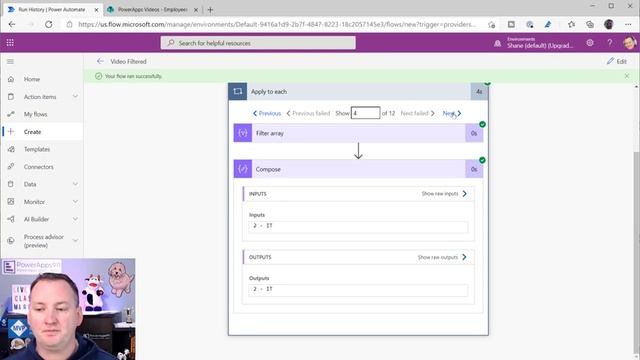This screenshot has width=640, height=360.
Task: Click the Filter array action icon
Action: (x=243, y=133)
